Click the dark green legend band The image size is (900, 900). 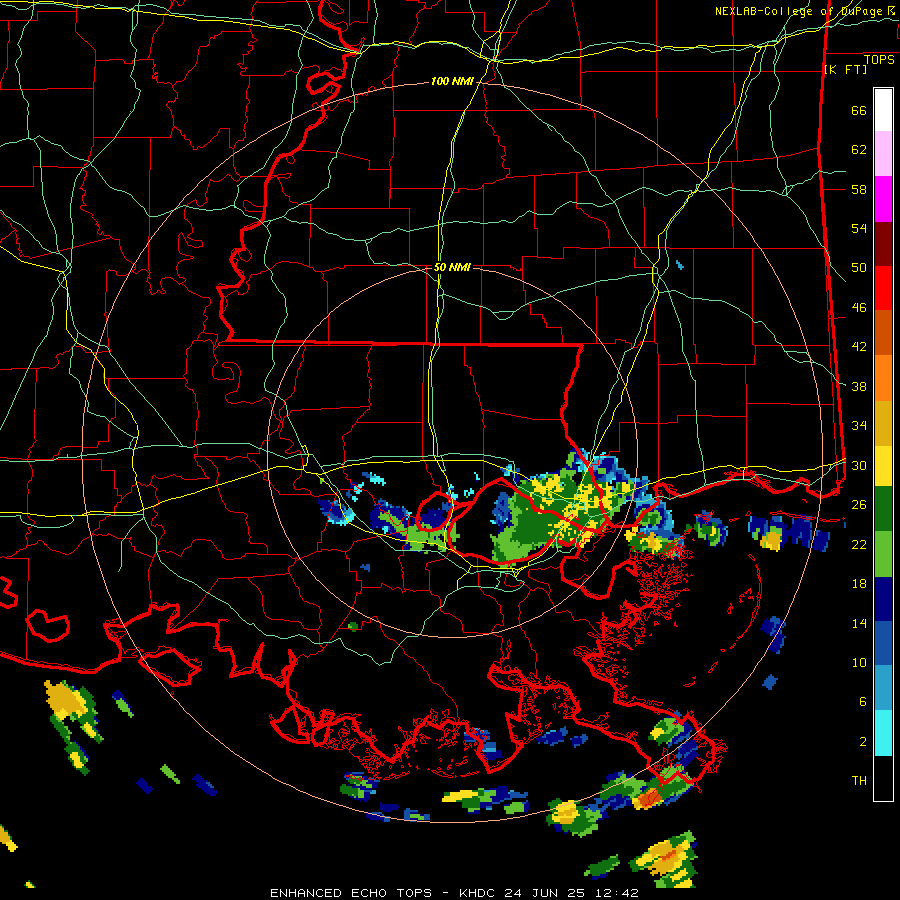(883, 509)
